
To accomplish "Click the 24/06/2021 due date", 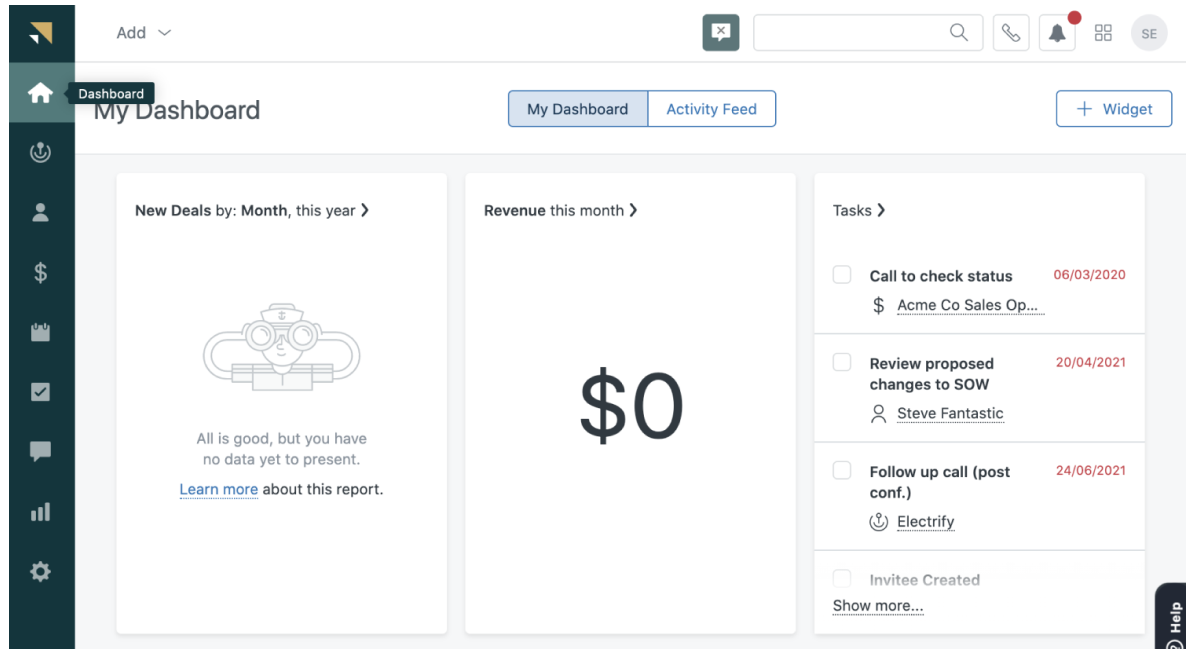I will coord(1091,470).
